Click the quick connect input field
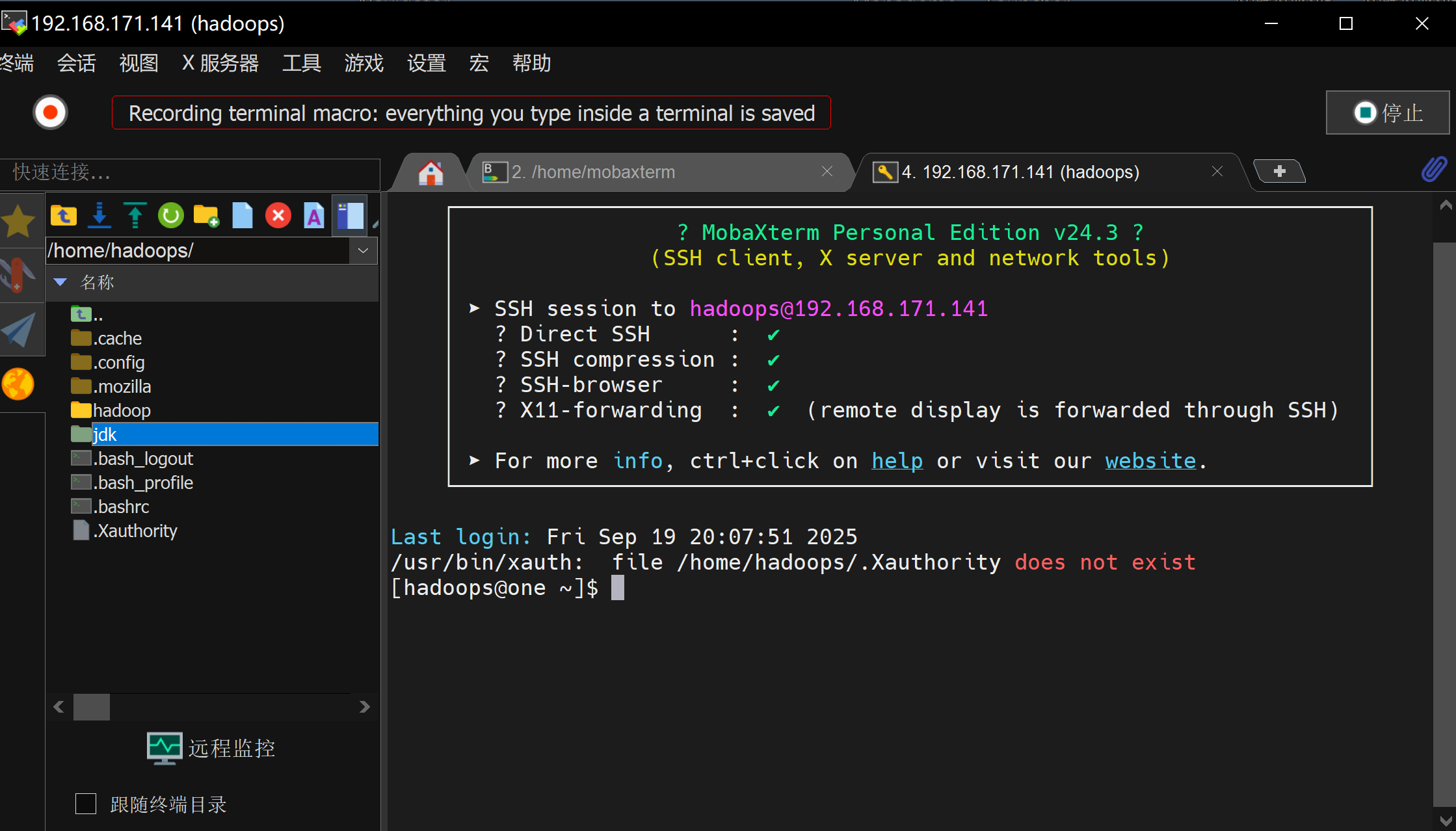 [190, 172]
